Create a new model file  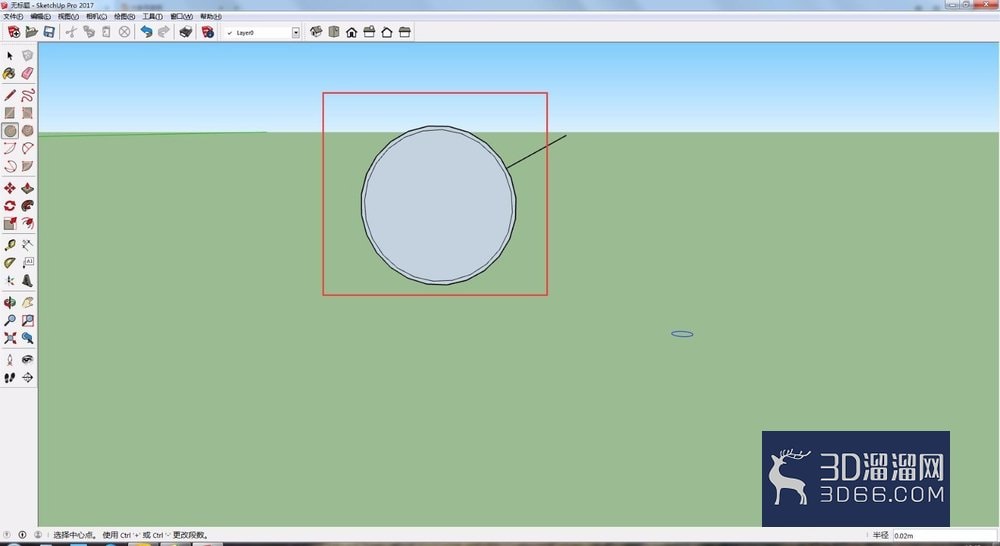pyautogui.click(x=13, y=32)
